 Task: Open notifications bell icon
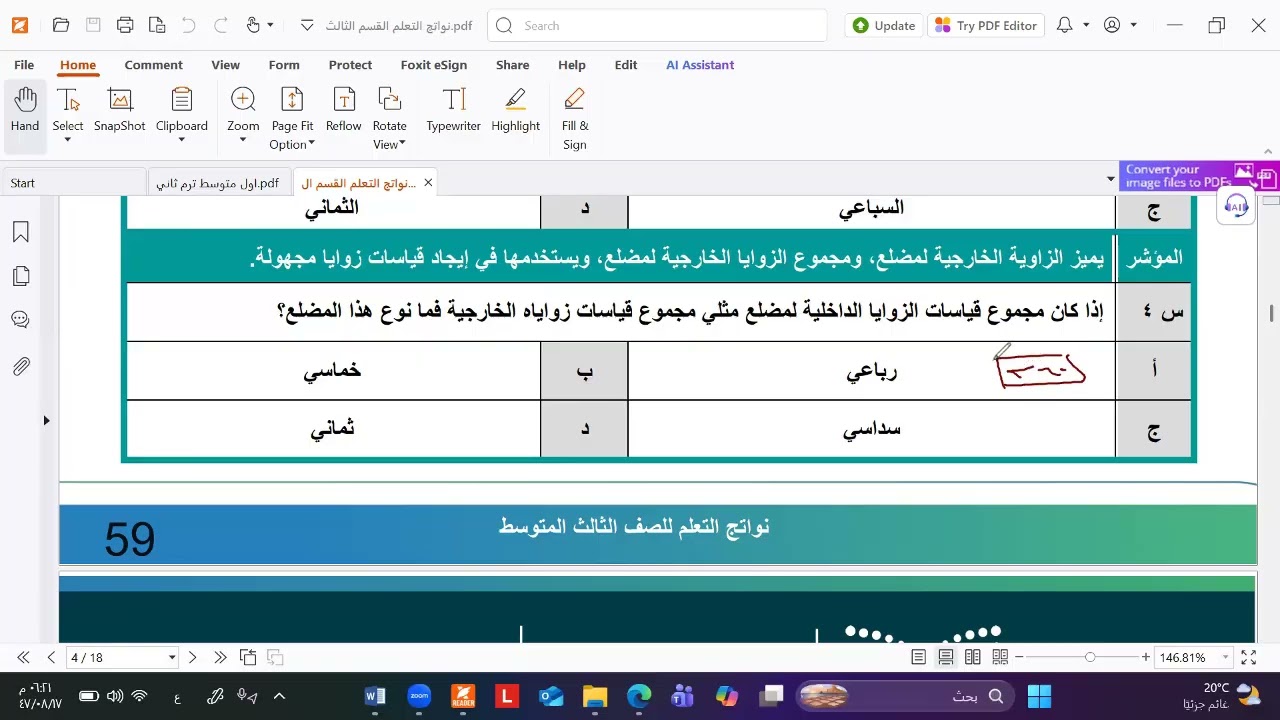(x=1064, y=26)
